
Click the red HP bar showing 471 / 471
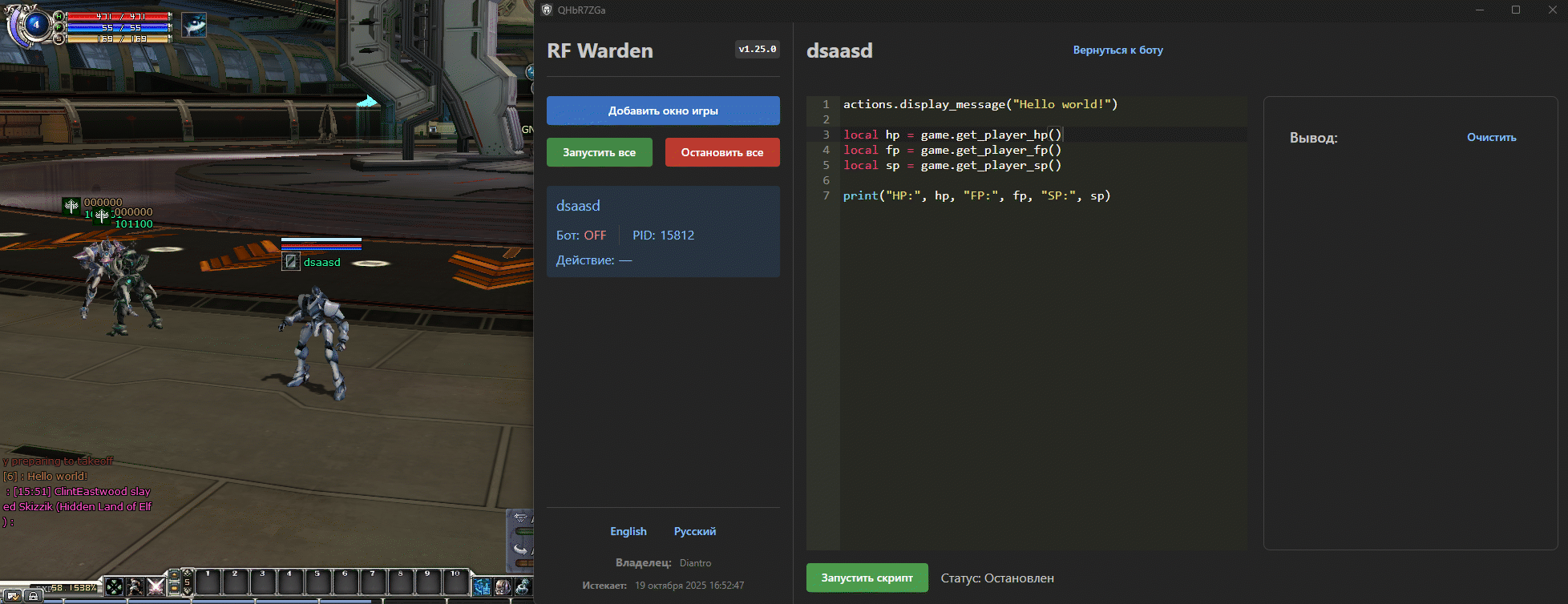pos(119,16)
